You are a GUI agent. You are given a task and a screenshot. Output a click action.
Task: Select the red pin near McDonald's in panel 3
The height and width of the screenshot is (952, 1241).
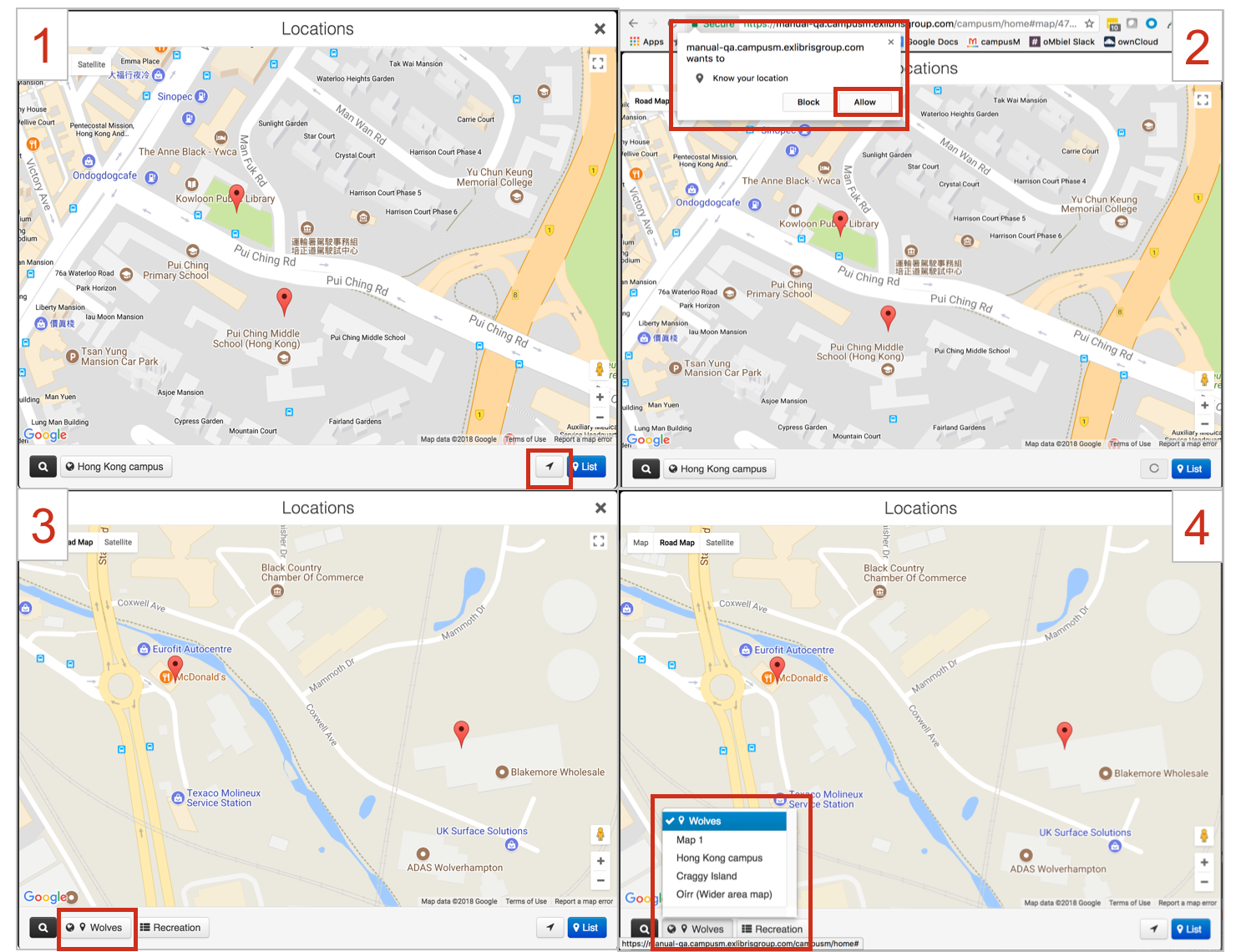[x=175, y=668]
